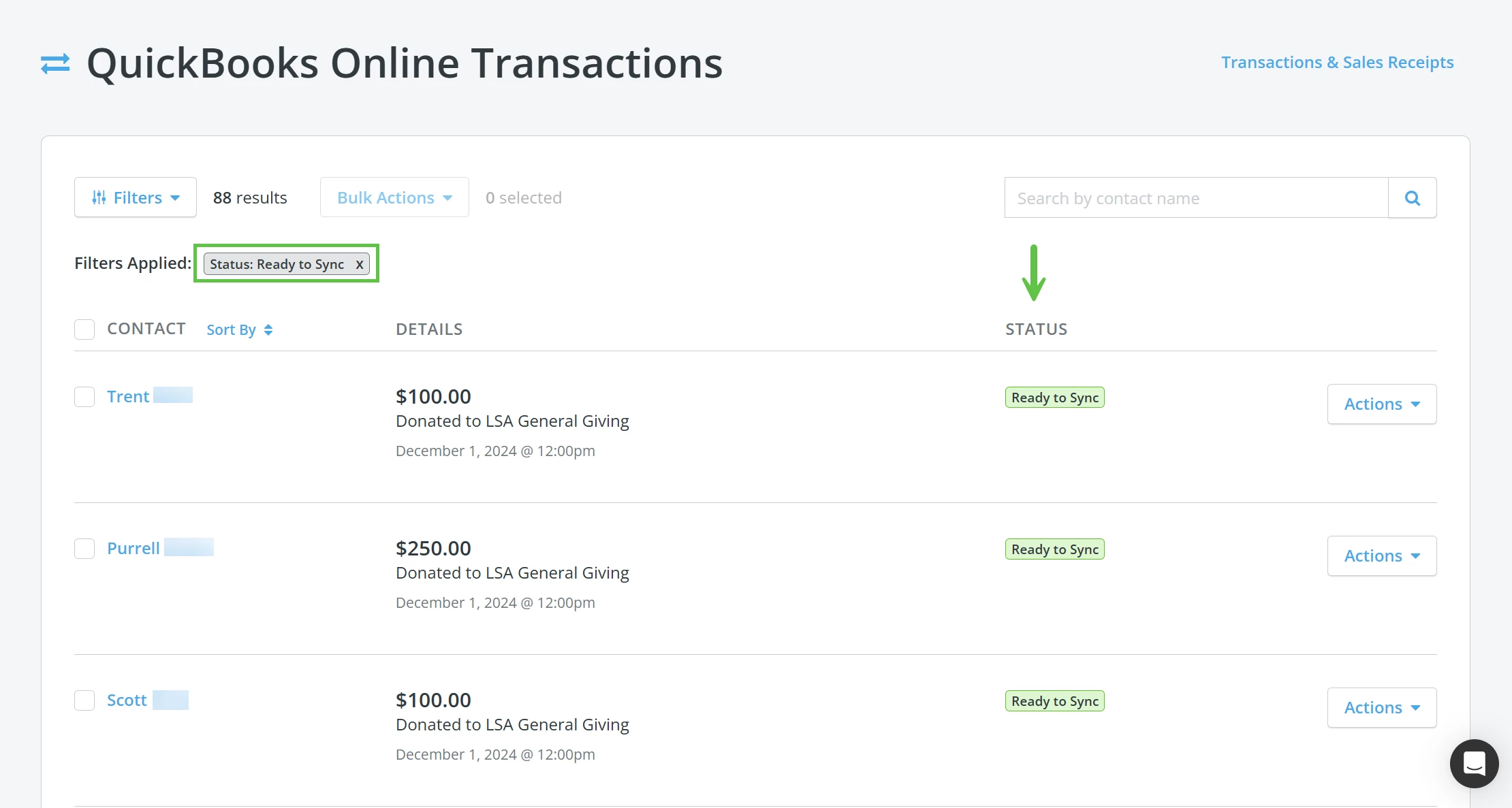Open the Actions dropdown on Trent's row
The width and height of the screenshot is (1512, 808).
click(x=1381, y=404)
